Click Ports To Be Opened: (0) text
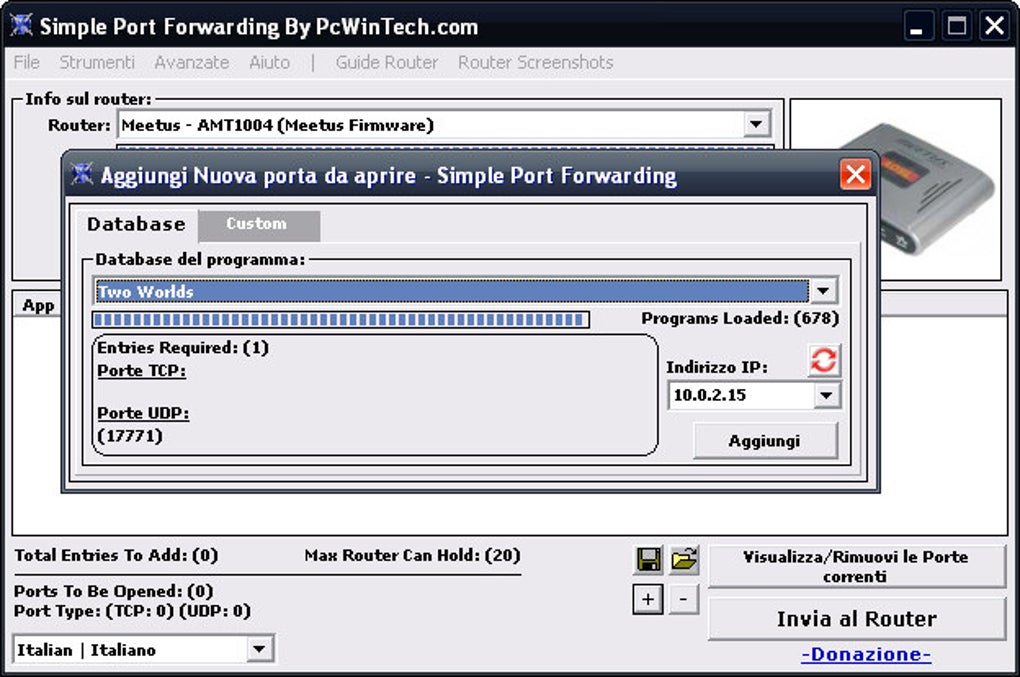This screenshot has height=677, width=1020. click(114, 591)
